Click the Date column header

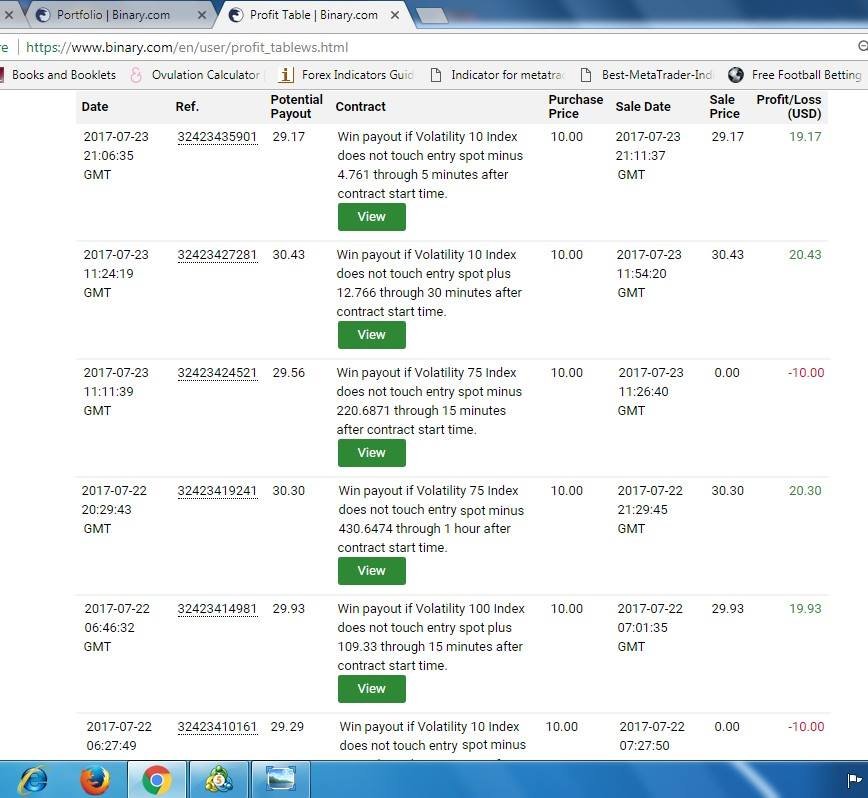[95, 106]
